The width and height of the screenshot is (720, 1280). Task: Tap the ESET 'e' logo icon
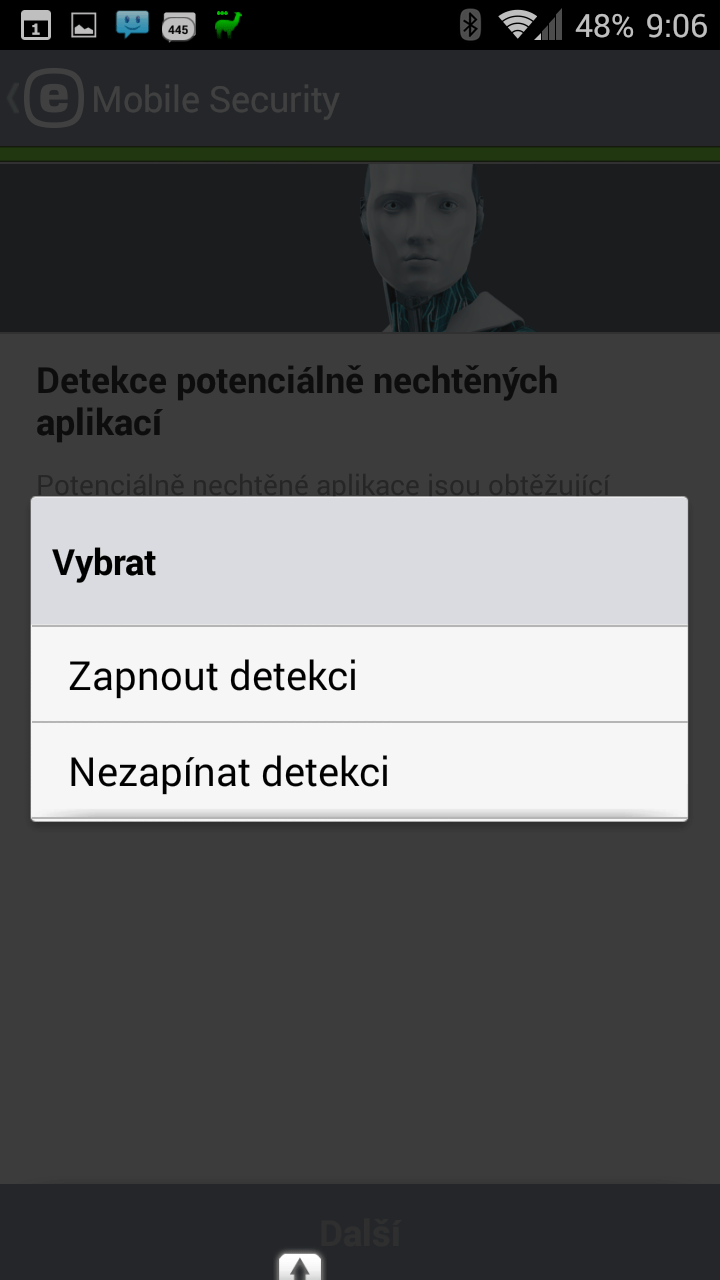coord(55,100)
